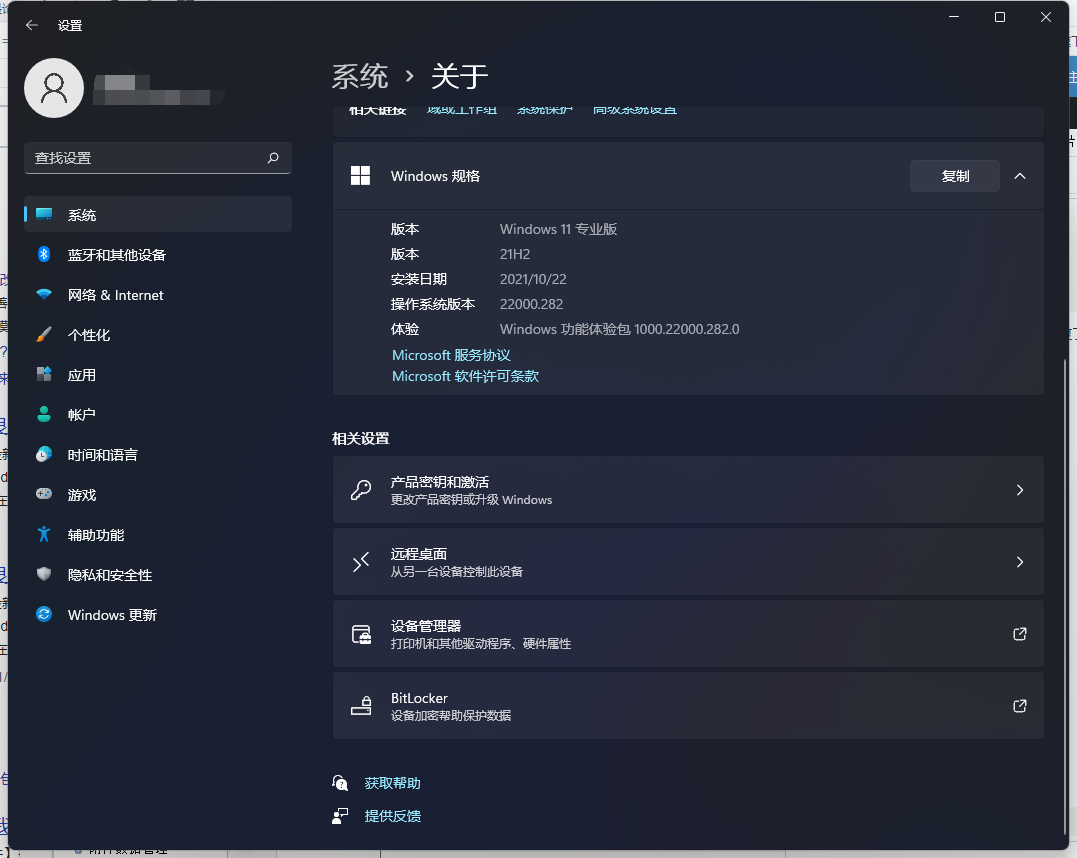Select the paintbrush icon for 个性化
This screenshot has height=858, width=1077.
44,335
